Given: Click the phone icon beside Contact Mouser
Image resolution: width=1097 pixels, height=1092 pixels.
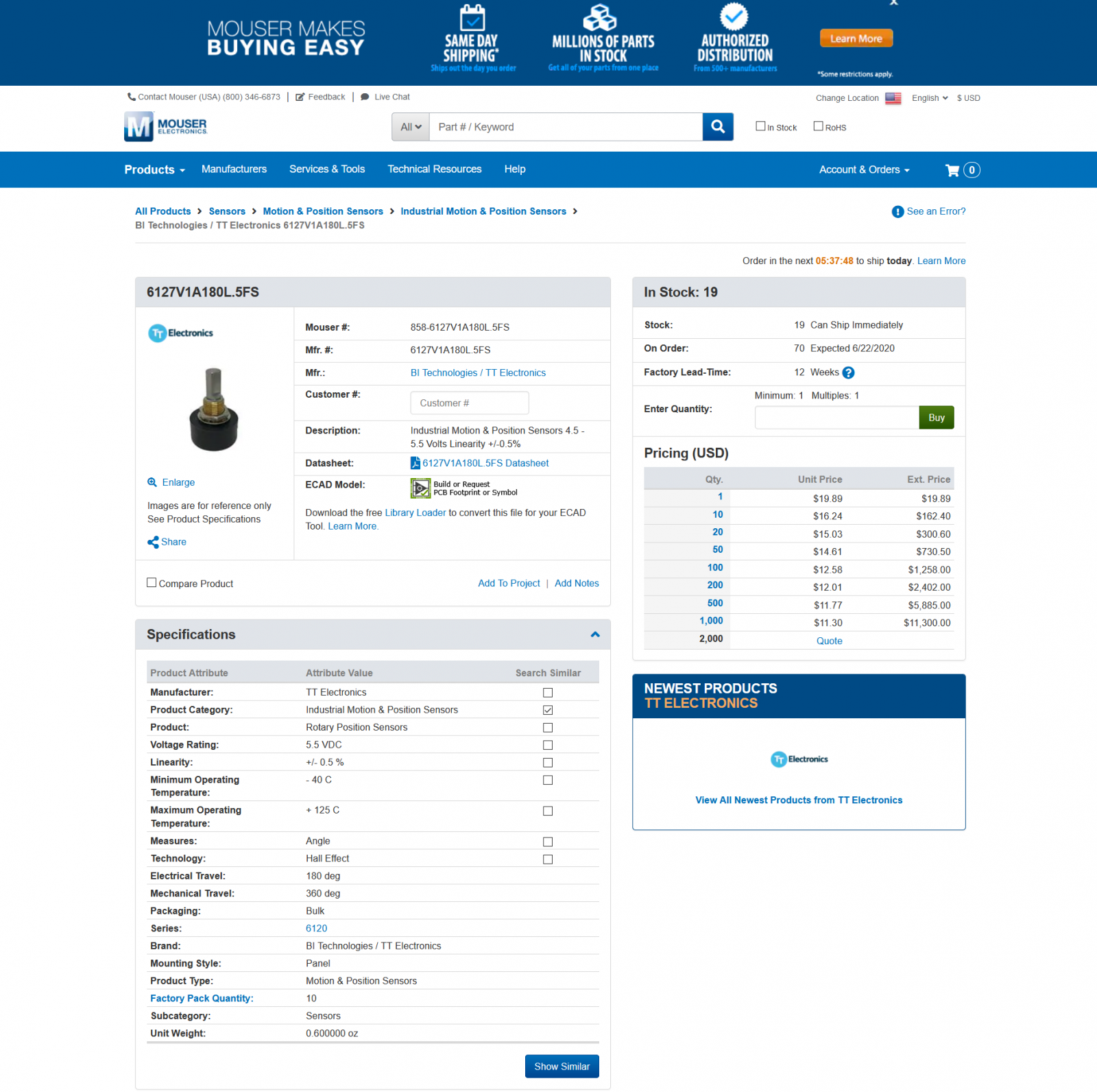Looking at the screenshot, I should [x=131, y=97].
